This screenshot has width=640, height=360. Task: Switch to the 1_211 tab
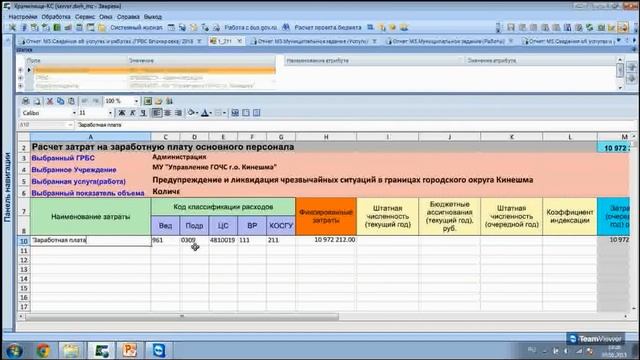[x=226, y=41]
